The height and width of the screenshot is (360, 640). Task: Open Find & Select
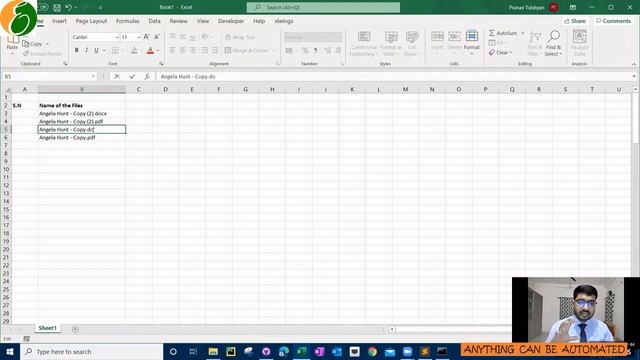[x=553, y=43]
